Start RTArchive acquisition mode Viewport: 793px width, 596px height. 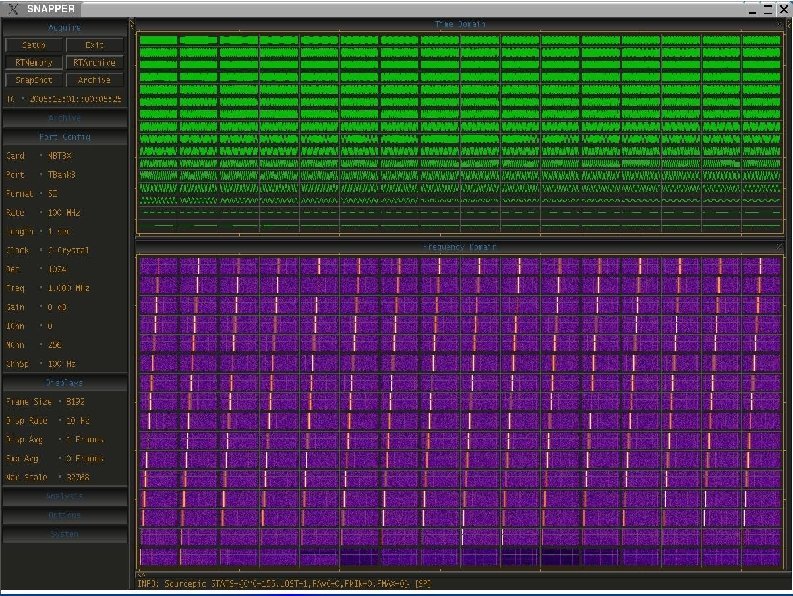click(x=95, y=62)
